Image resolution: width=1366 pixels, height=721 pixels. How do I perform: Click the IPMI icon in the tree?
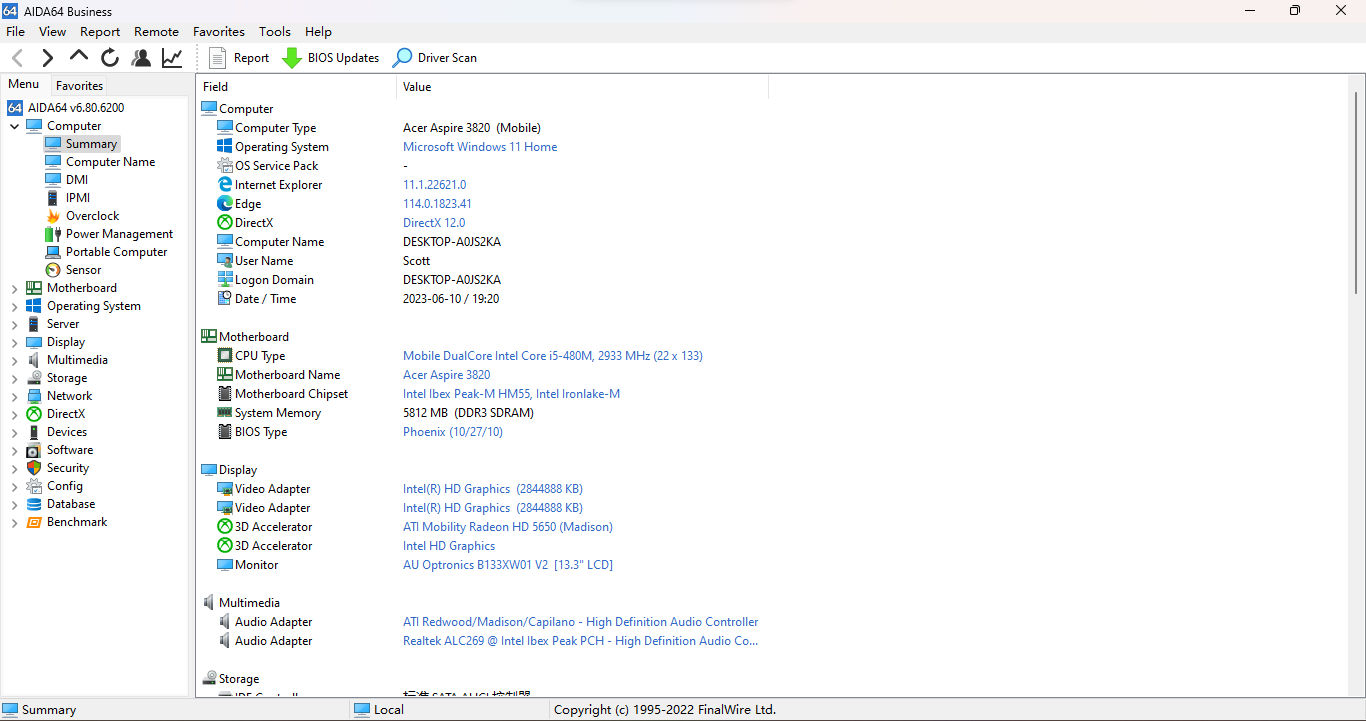point(53,198)
